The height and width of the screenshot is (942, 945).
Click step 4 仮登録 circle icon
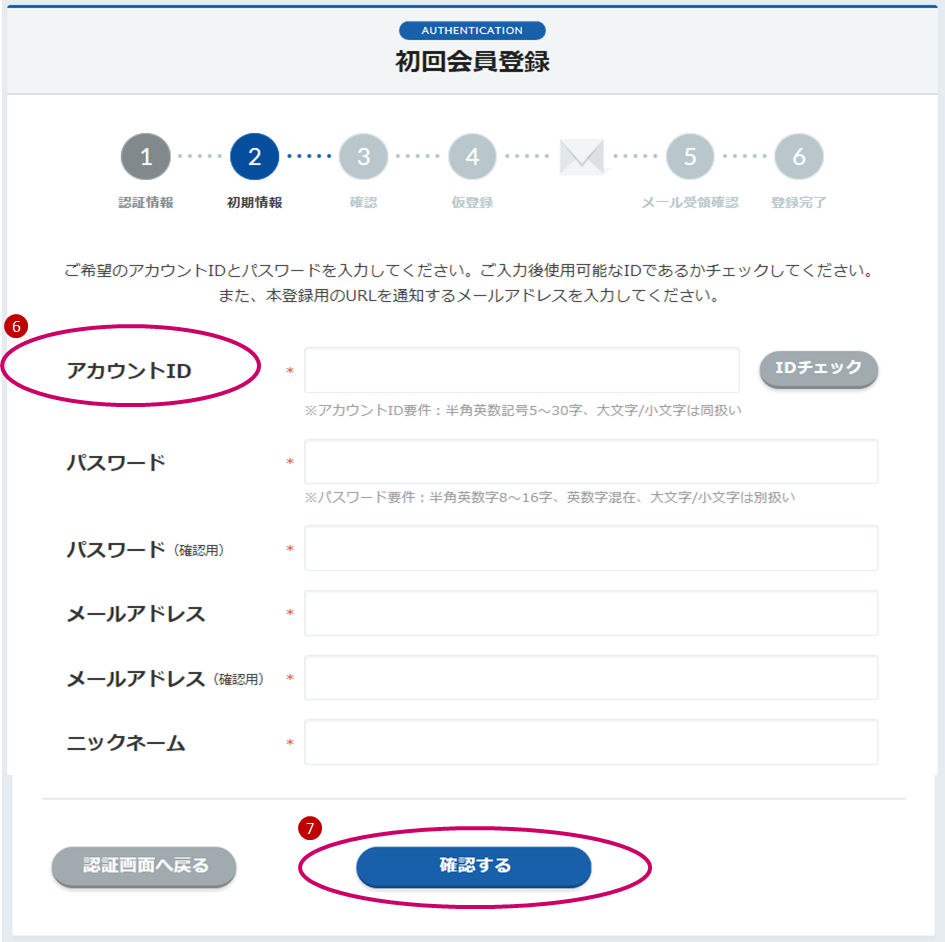472,157
